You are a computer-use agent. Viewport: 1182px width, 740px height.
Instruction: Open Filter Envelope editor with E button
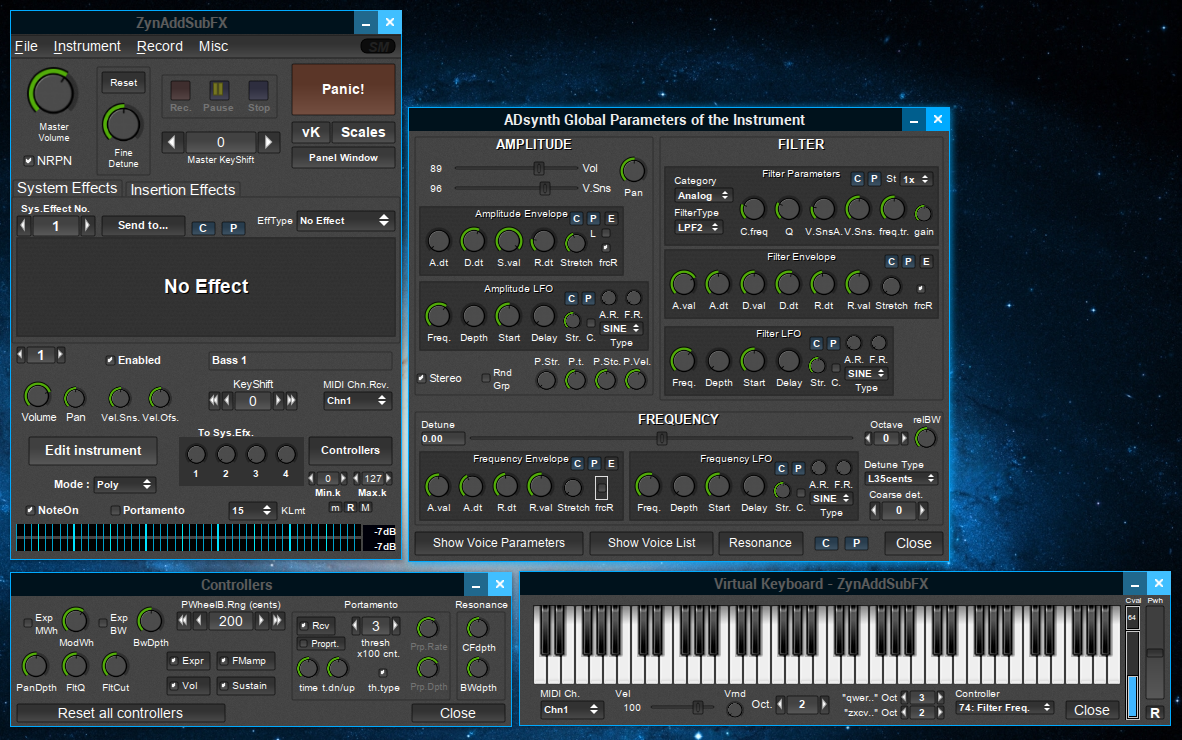(926, 261)
